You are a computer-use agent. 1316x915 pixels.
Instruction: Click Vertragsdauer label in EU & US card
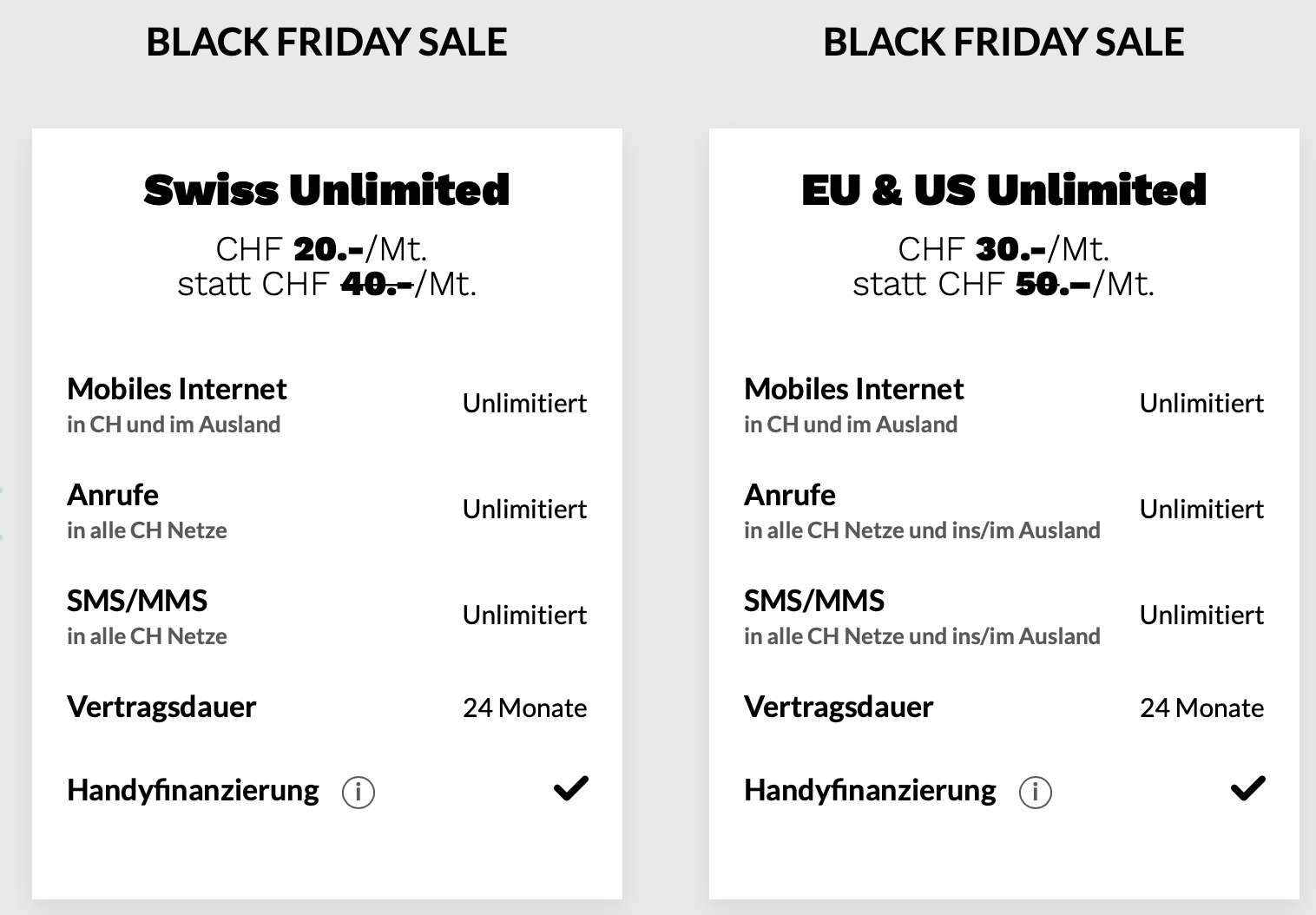[839, 707]
